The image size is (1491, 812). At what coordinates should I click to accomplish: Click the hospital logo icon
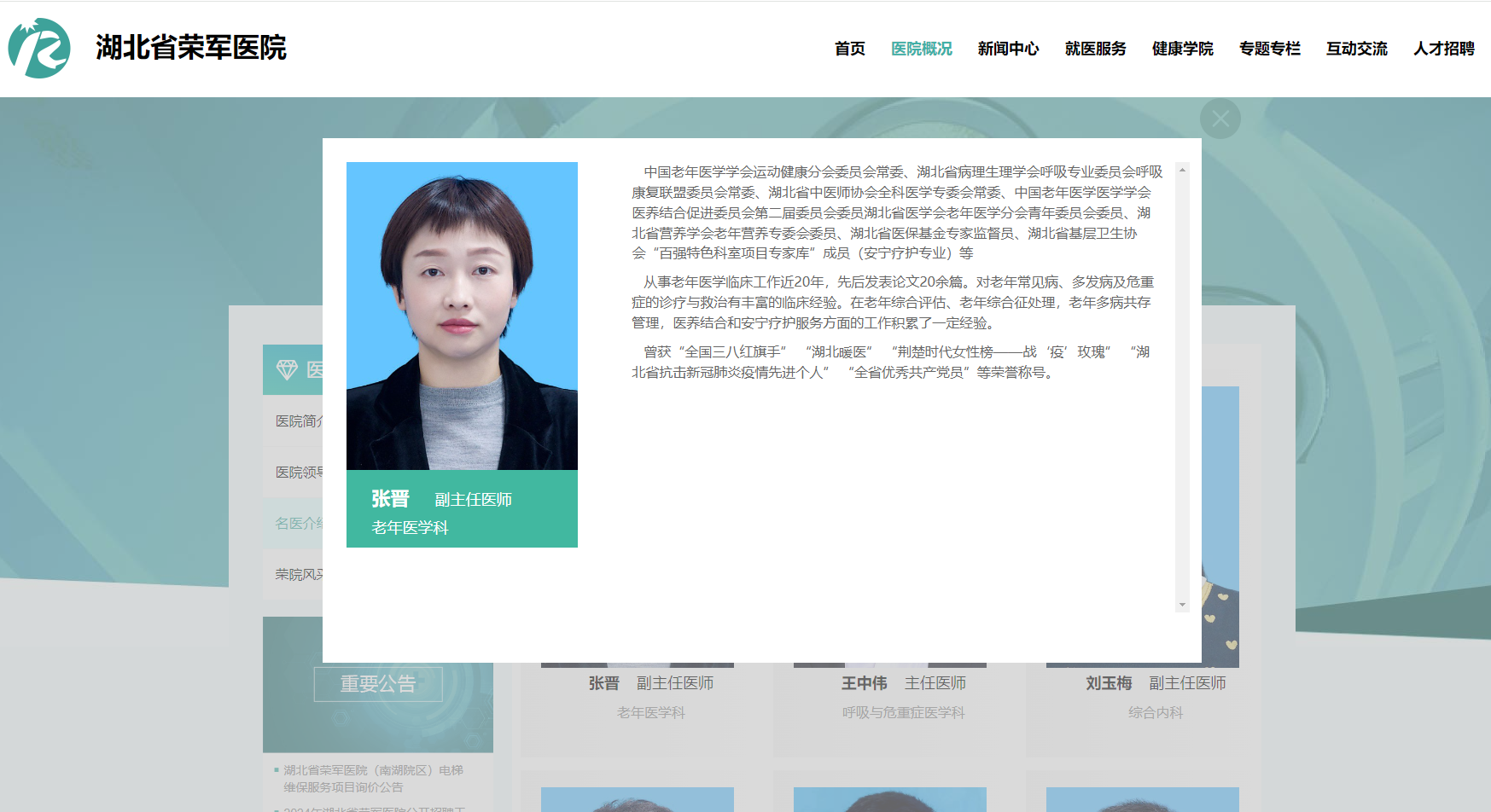[39, 48]
